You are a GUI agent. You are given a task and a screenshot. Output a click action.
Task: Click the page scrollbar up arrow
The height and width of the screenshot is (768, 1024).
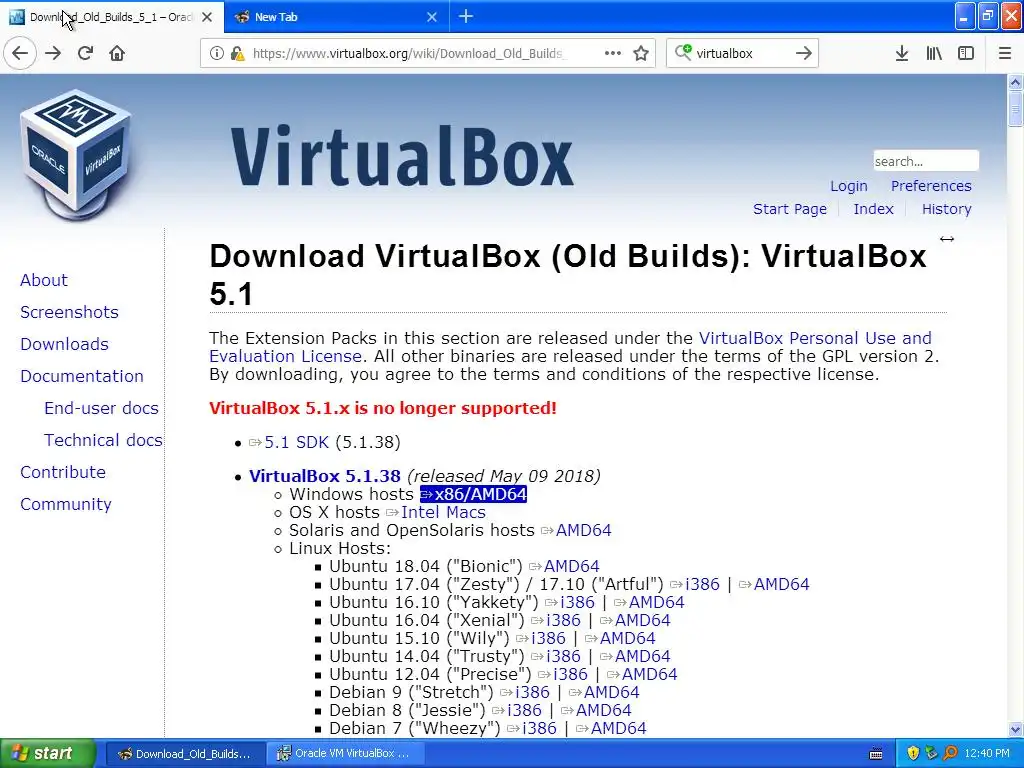tap(1015, 82)
